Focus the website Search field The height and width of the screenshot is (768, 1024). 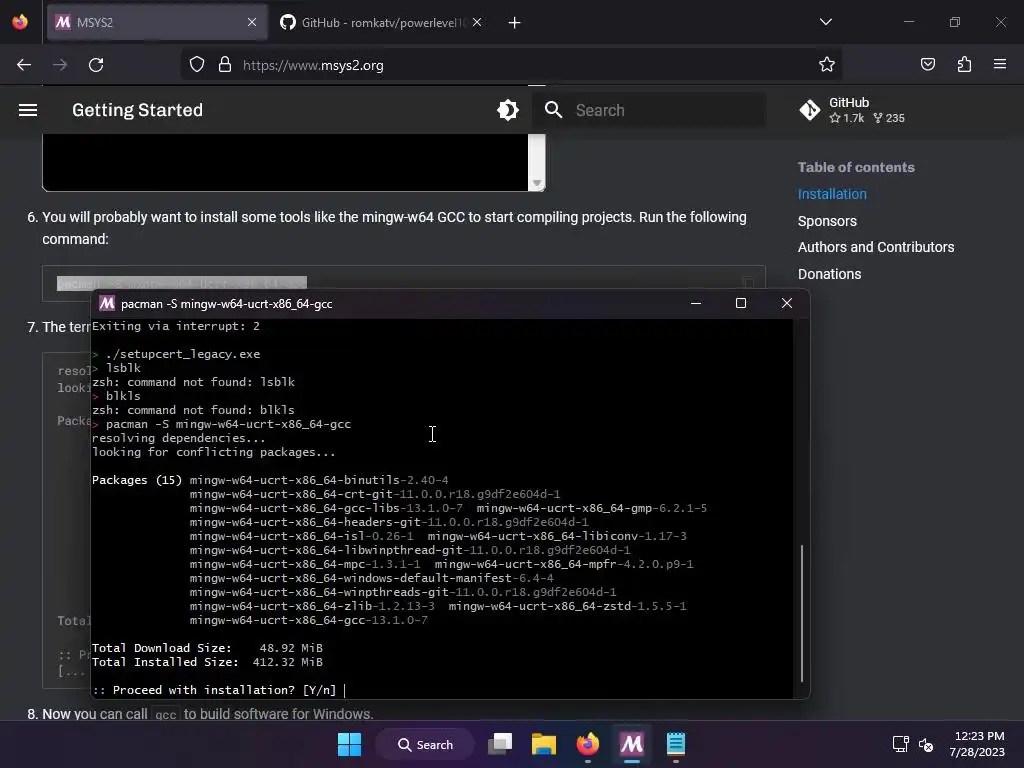[649, 110]
